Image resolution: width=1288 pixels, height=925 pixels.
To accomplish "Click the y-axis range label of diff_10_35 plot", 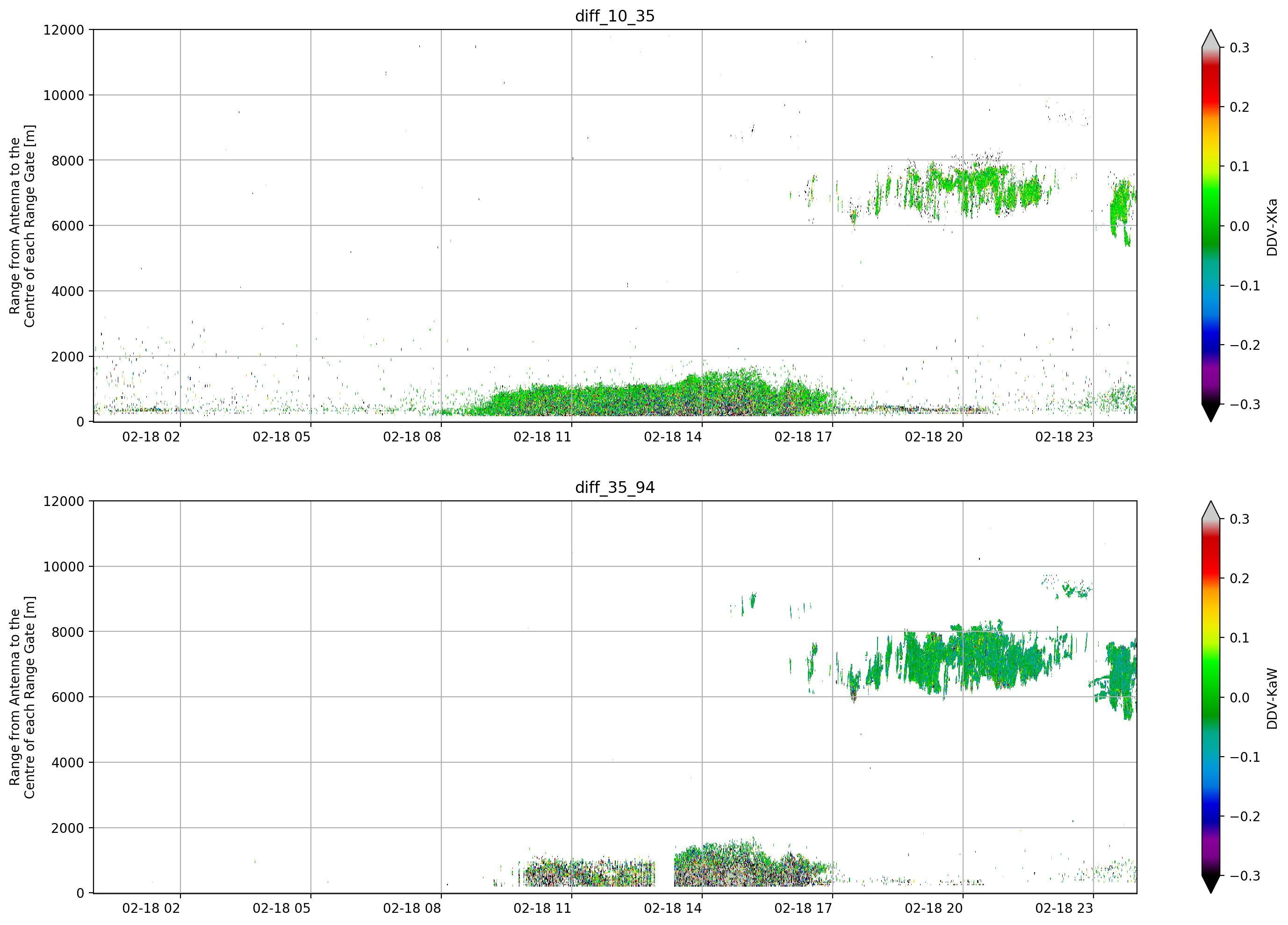I will pos(22,225).
